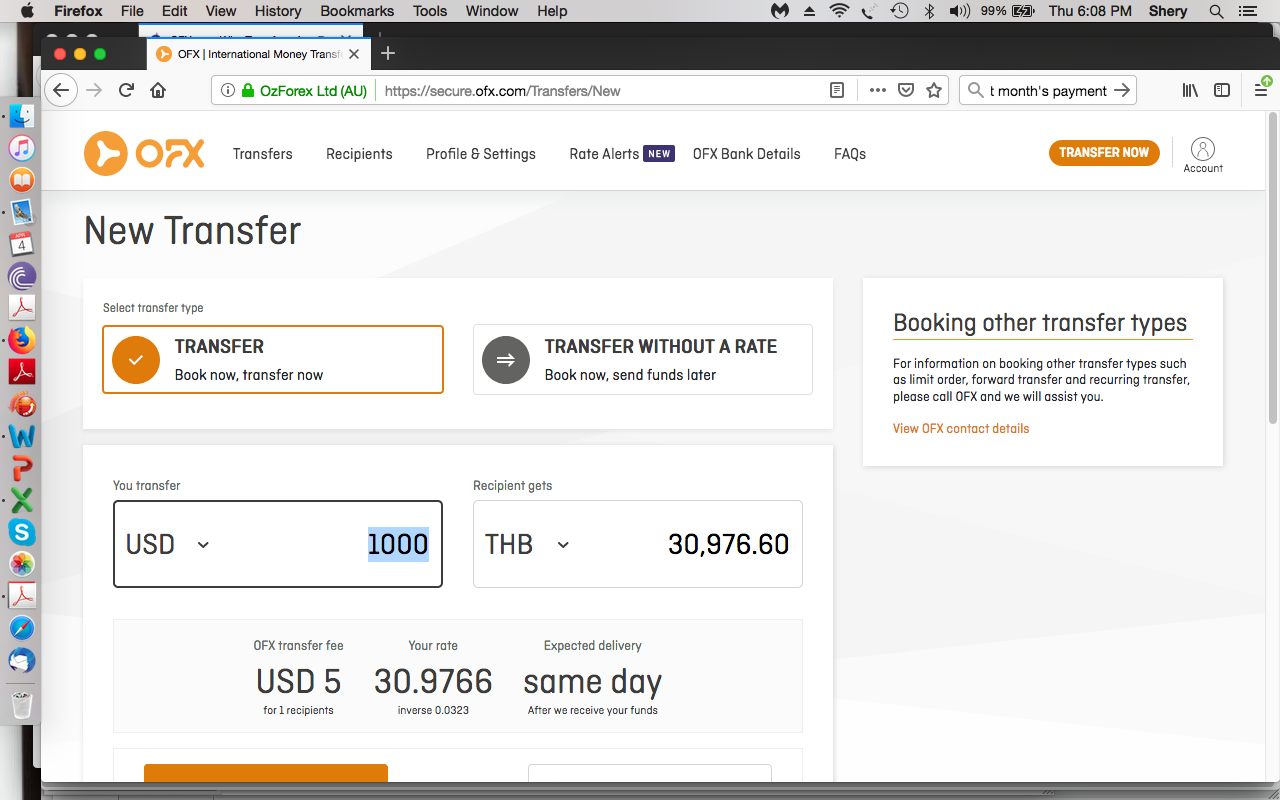The image size is (1280, 800).
Task: Open the Bookmarks menu
Action: click(x=357, y=11)
